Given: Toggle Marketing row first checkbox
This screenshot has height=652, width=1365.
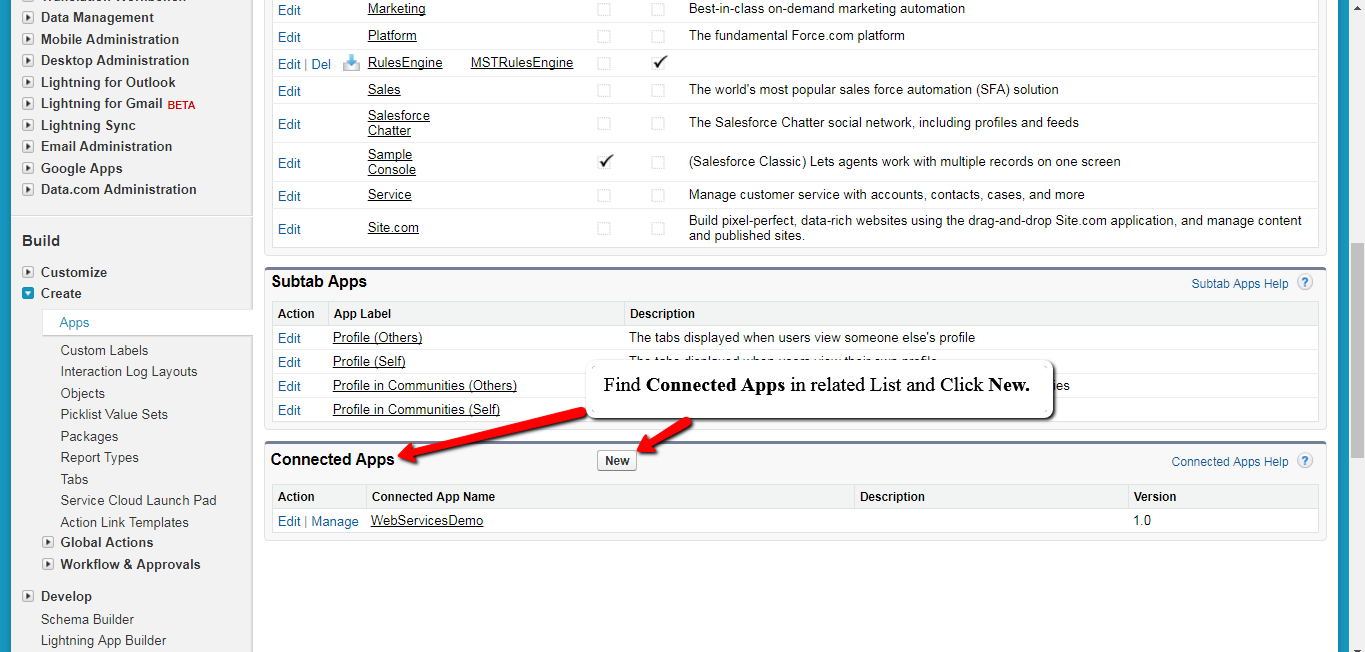Looking at the screenshot, I should (604, 9).
